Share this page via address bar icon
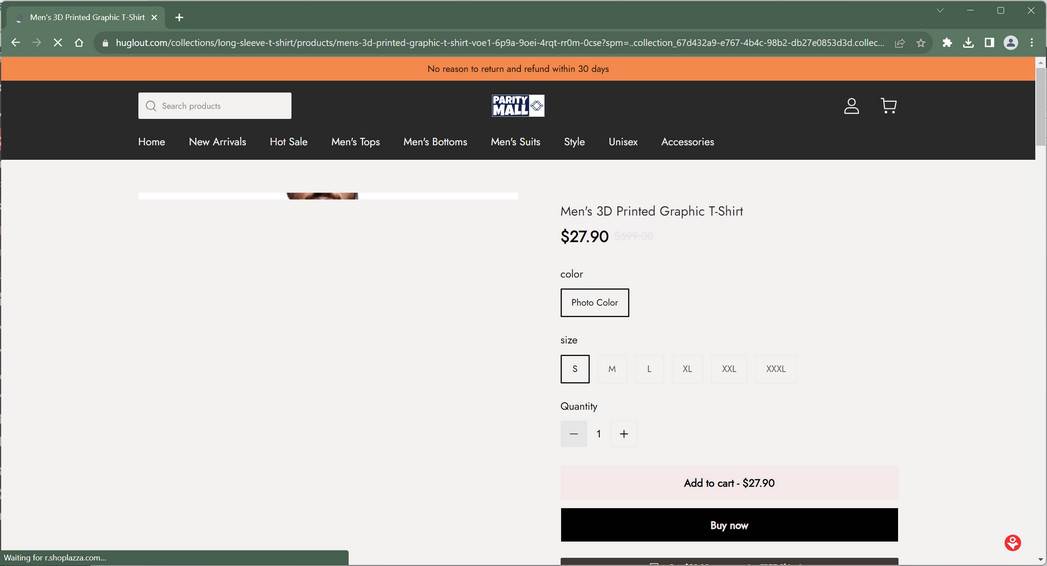Viewport: 1047px width, 566px height. 899,43
